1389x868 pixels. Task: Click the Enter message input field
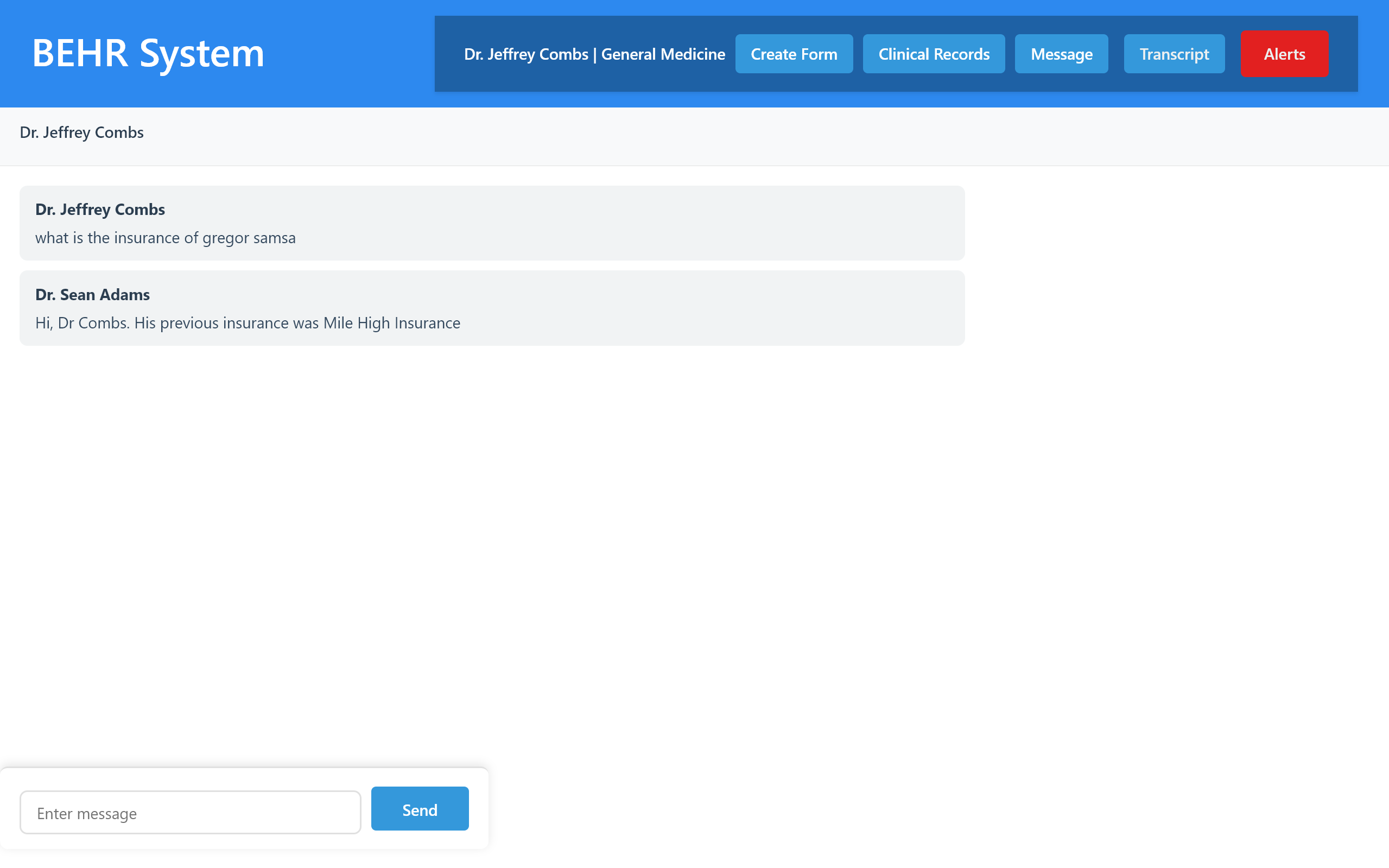pyautogui.click(x=190, y=812)
